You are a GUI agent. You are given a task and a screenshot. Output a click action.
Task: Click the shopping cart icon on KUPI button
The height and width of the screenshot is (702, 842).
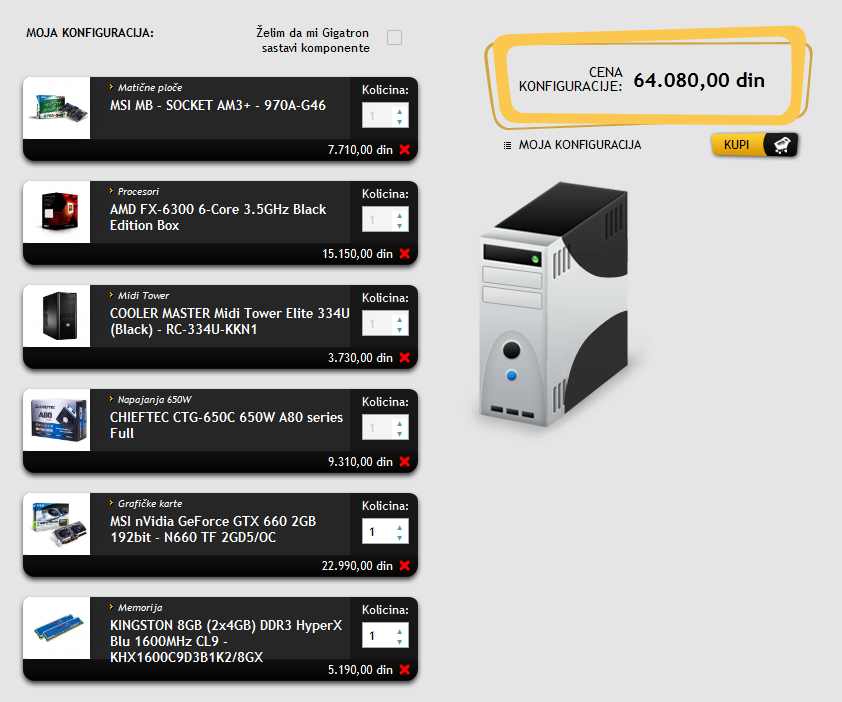point(782,145)
